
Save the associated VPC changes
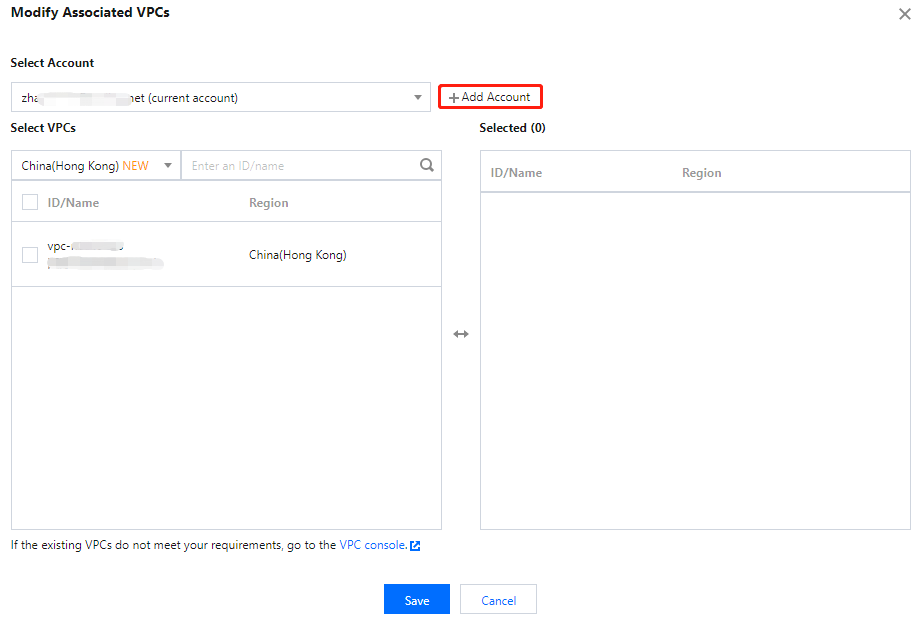pyautogui.click(x=417, y=600)
